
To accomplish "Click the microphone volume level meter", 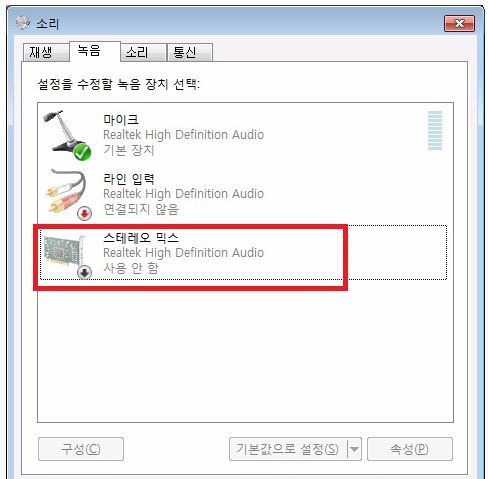I will tap(435, 131).
